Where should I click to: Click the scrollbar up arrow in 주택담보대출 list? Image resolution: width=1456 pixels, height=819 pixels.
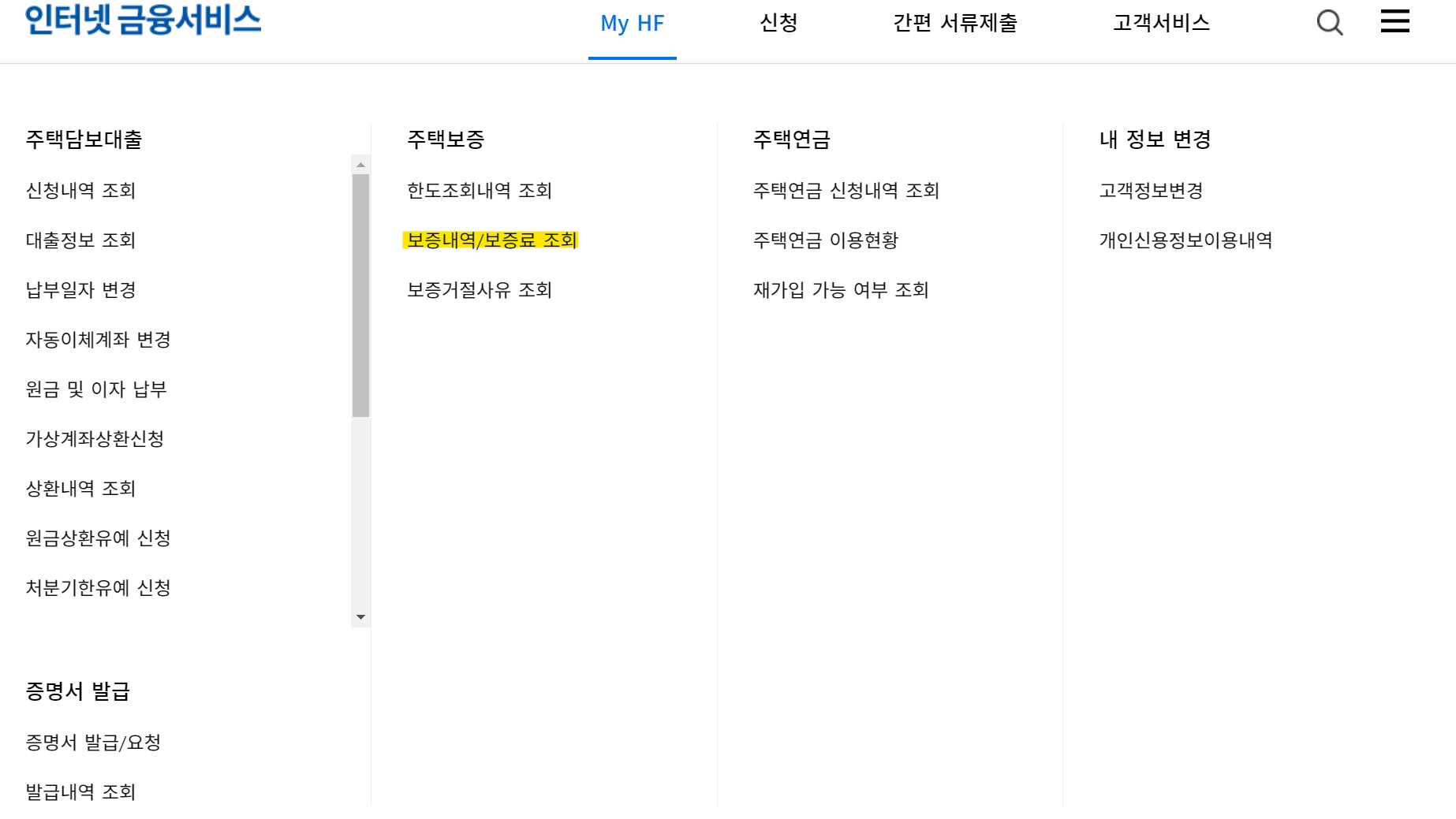[x=361, y=164]
